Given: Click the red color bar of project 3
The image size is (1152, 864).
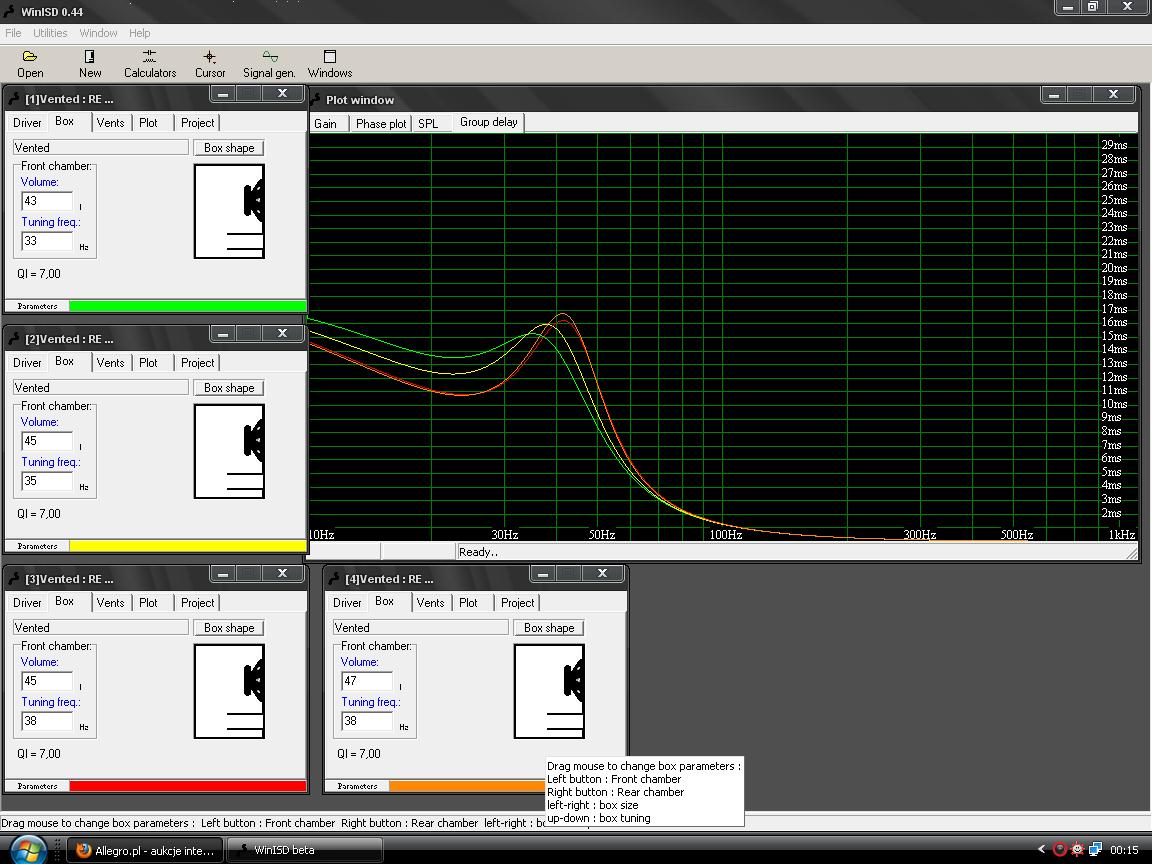Looking at the screenshot, I should tap(187, 786).
